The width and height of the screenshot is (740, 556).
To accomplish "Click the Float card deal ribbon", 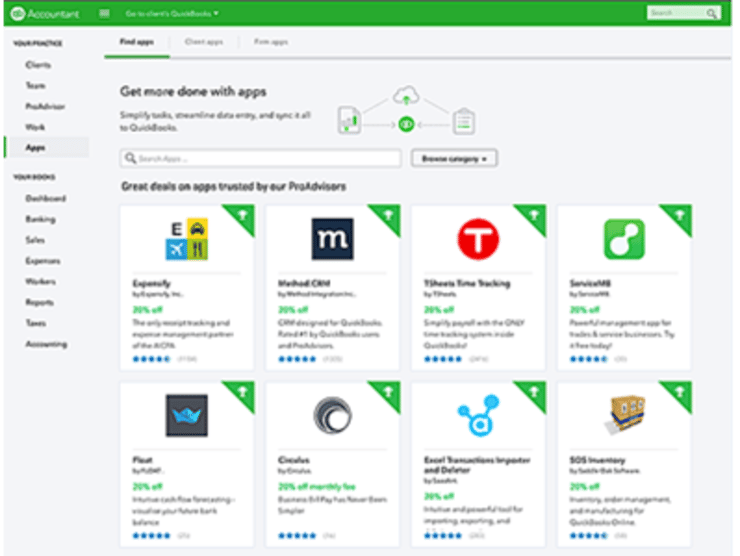I will click(x=242, y=393).
